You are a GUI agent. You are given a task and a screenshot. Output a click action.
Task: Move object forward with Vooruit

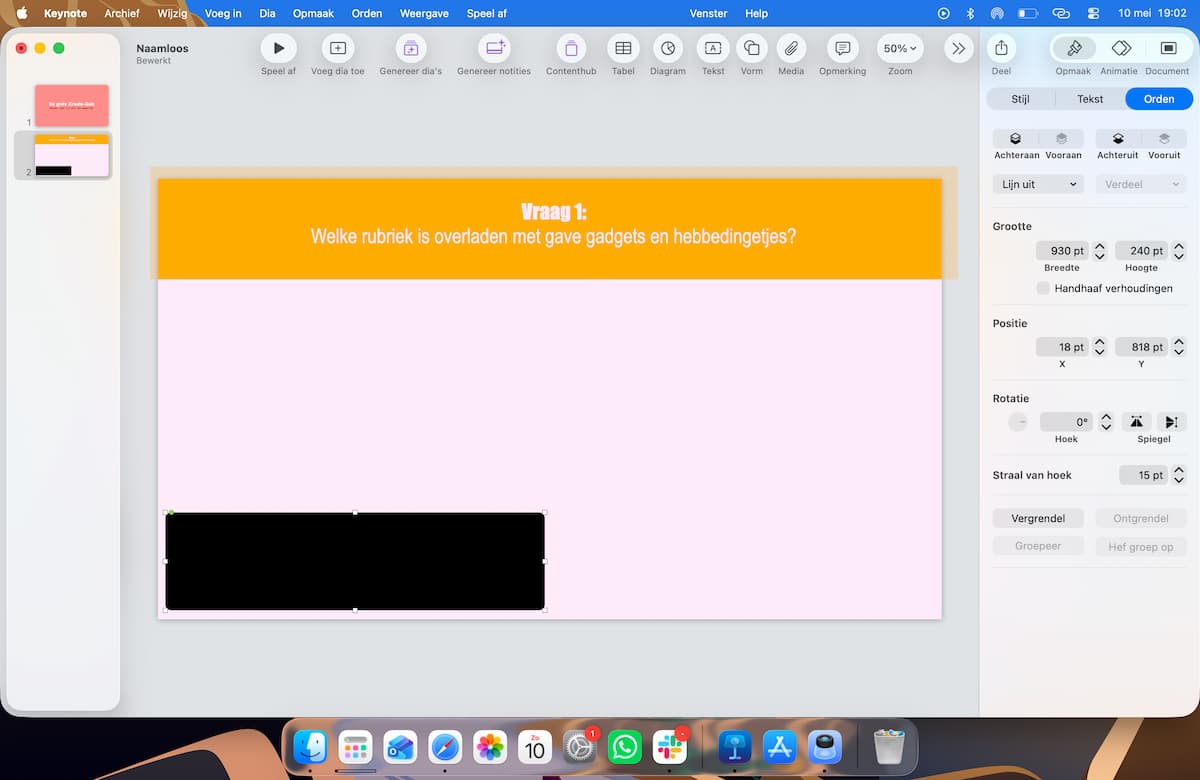click(x=1164, y=139)
